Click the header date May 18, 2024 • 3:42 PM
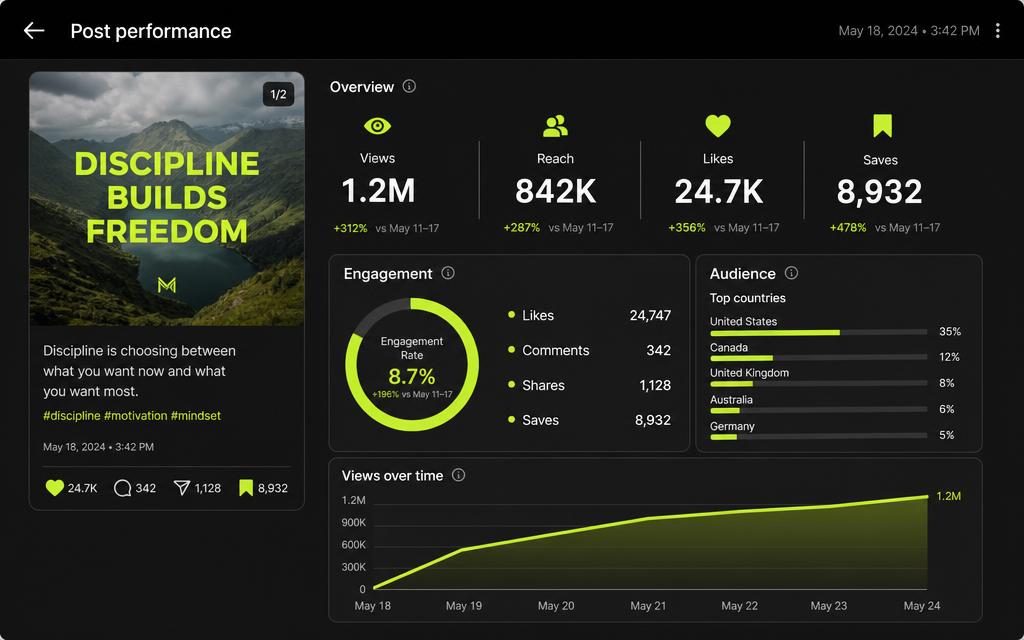The image size is (1024, 640). (x=909, y=31)
